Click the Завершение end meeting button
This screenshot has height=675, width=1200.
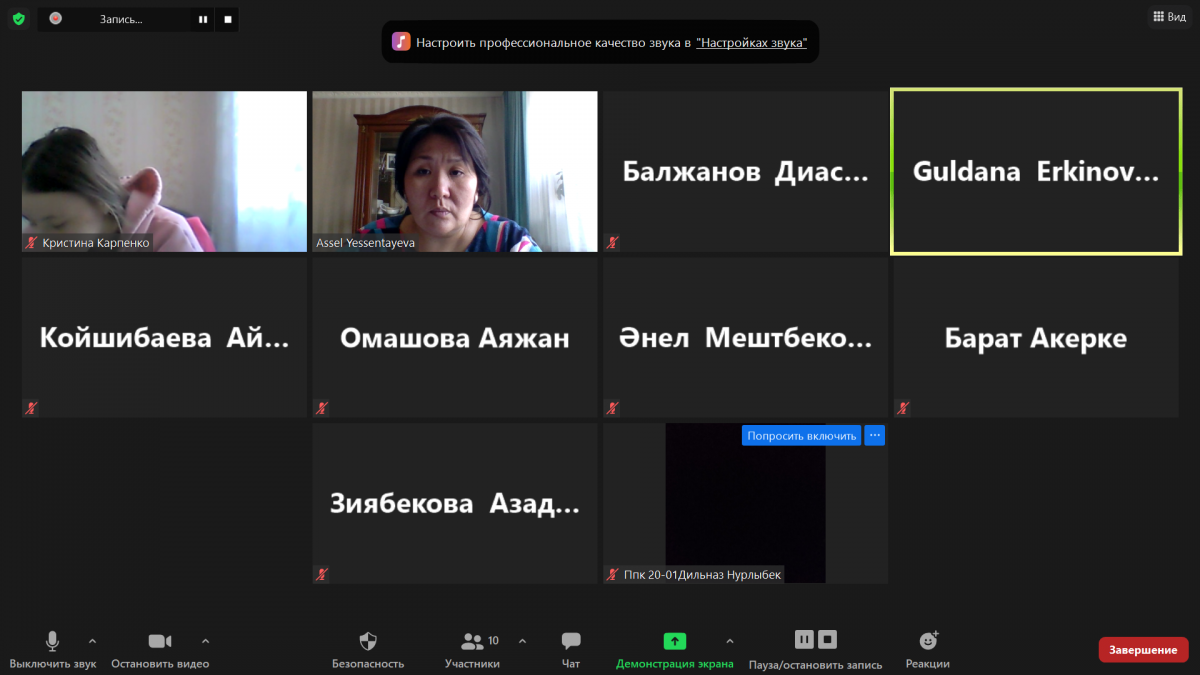tap(1143, 650)
